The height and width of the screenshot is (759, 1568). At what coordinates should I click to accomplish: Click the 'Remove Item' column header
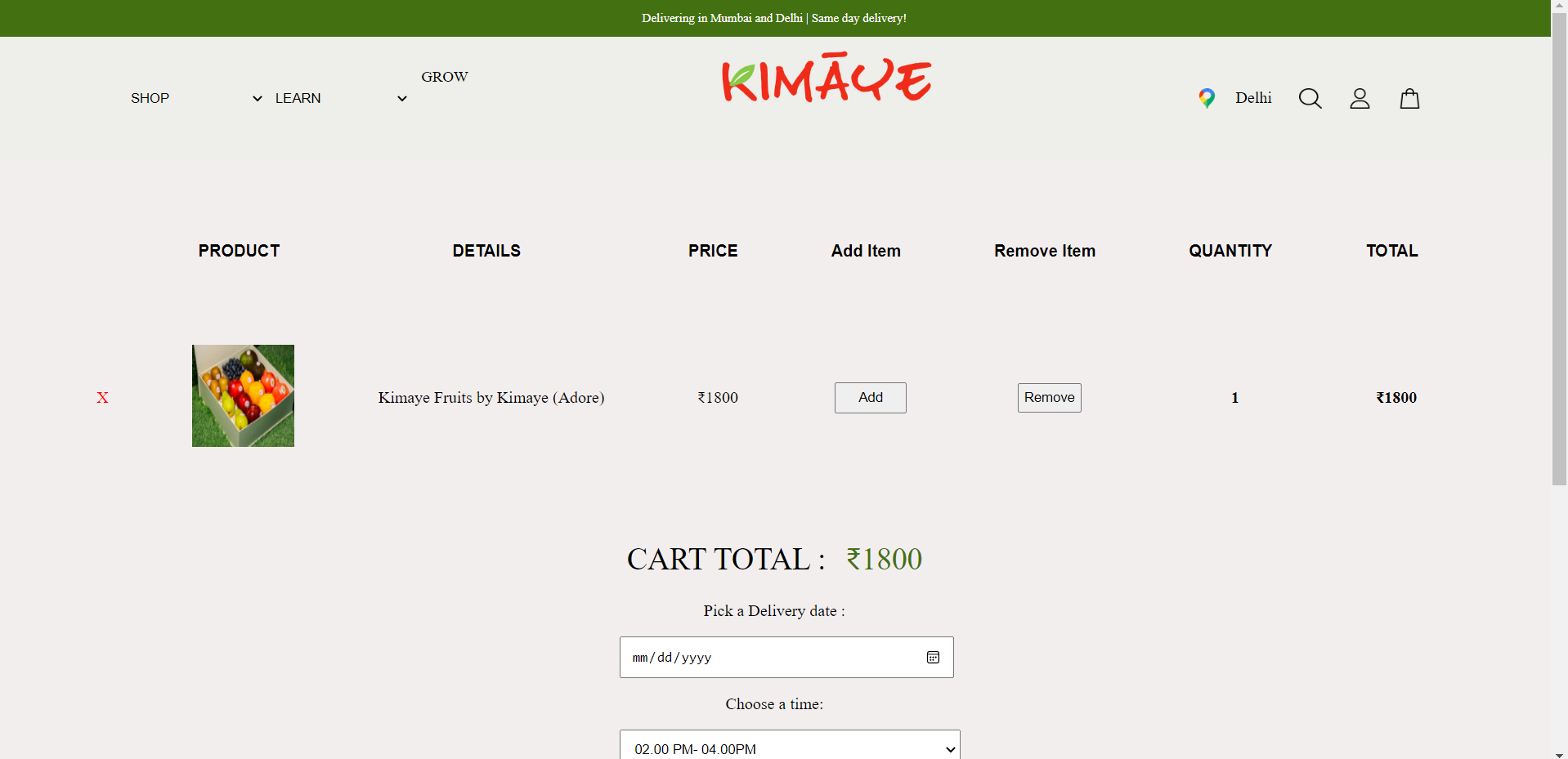pos(1045,251)
